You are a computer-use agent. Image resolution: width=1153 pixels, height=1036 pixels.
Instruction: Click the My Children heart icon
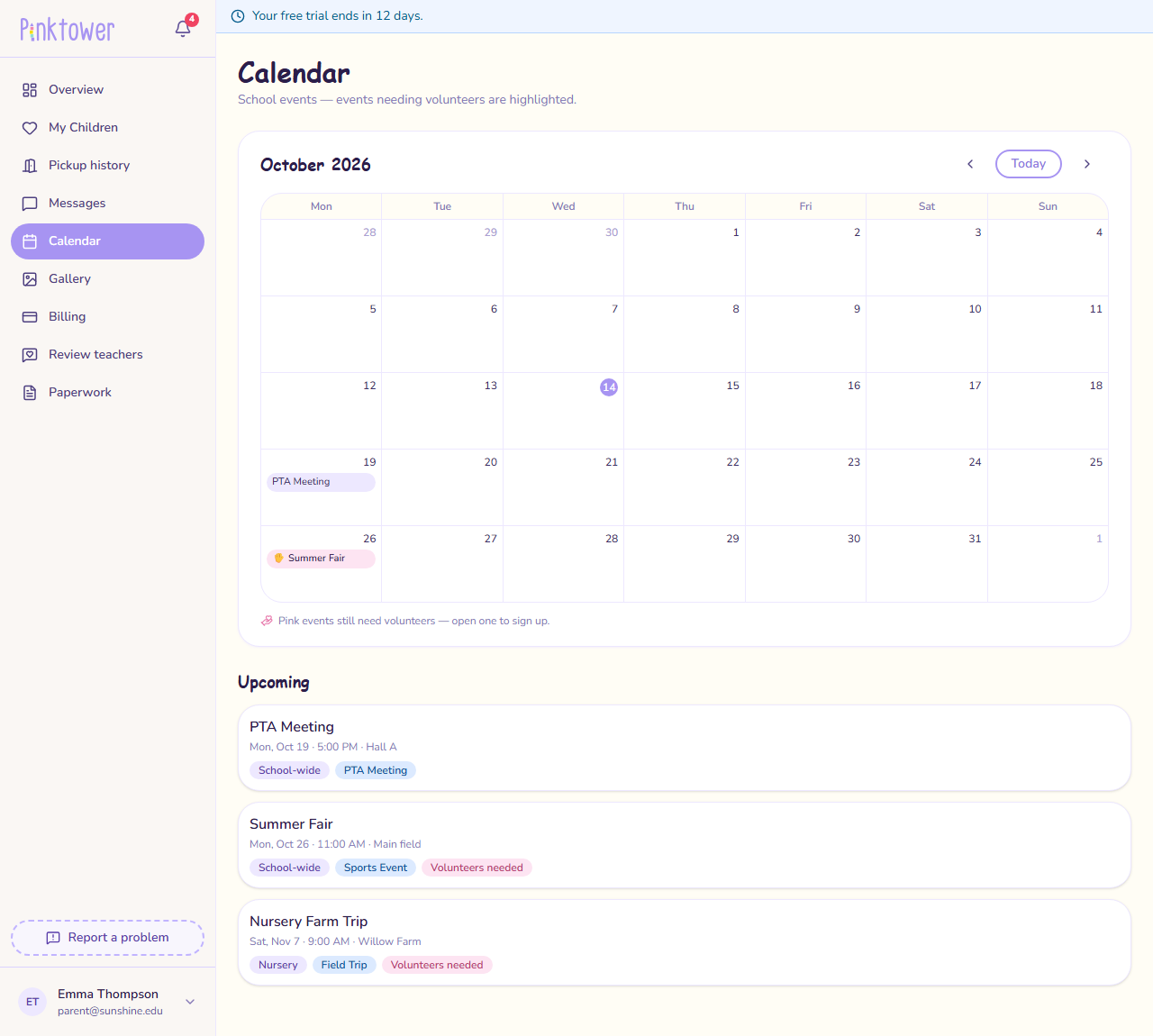click(30, 128)
